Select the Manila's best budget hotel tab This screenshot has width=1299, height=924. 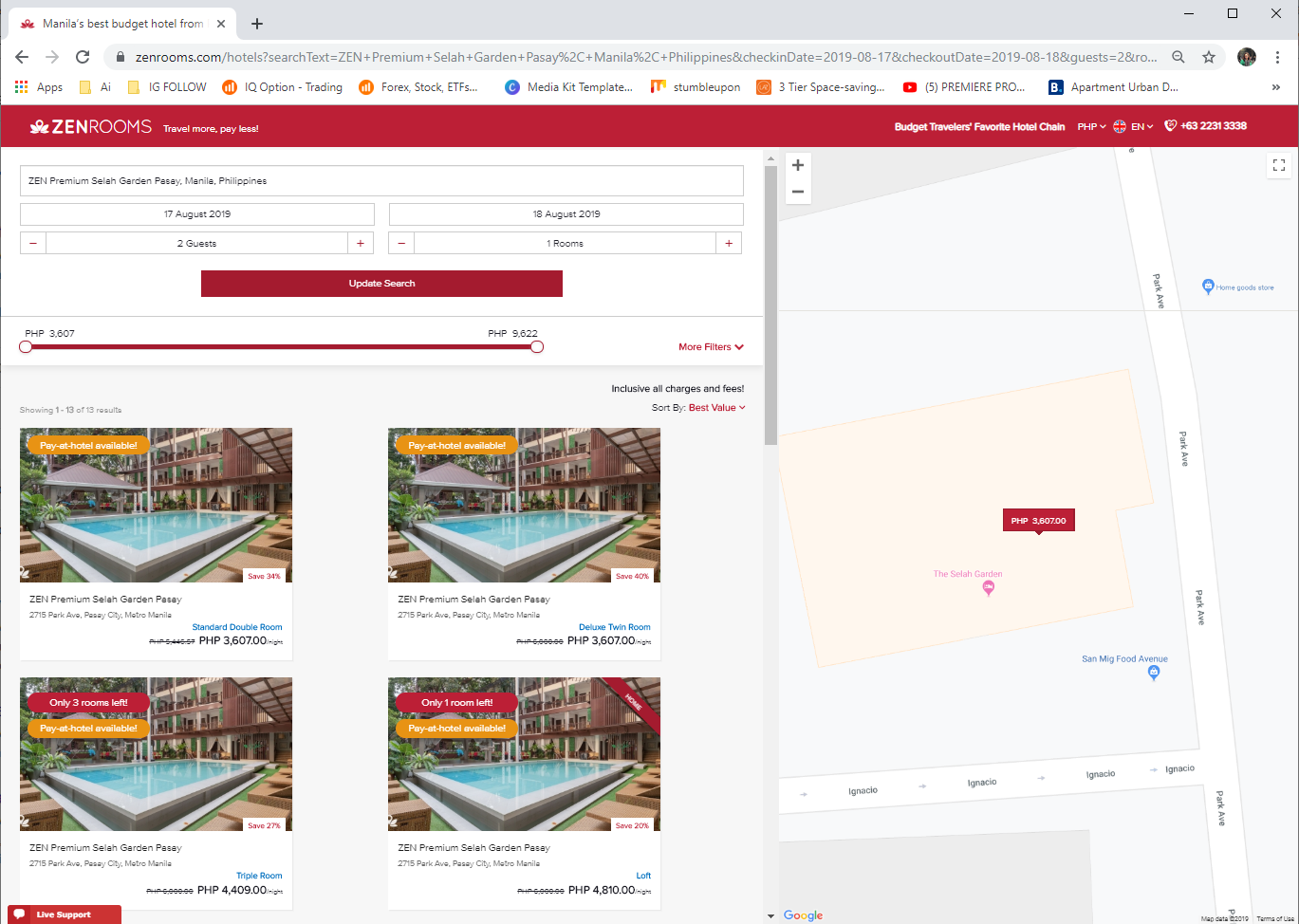(x=121, y=24)
